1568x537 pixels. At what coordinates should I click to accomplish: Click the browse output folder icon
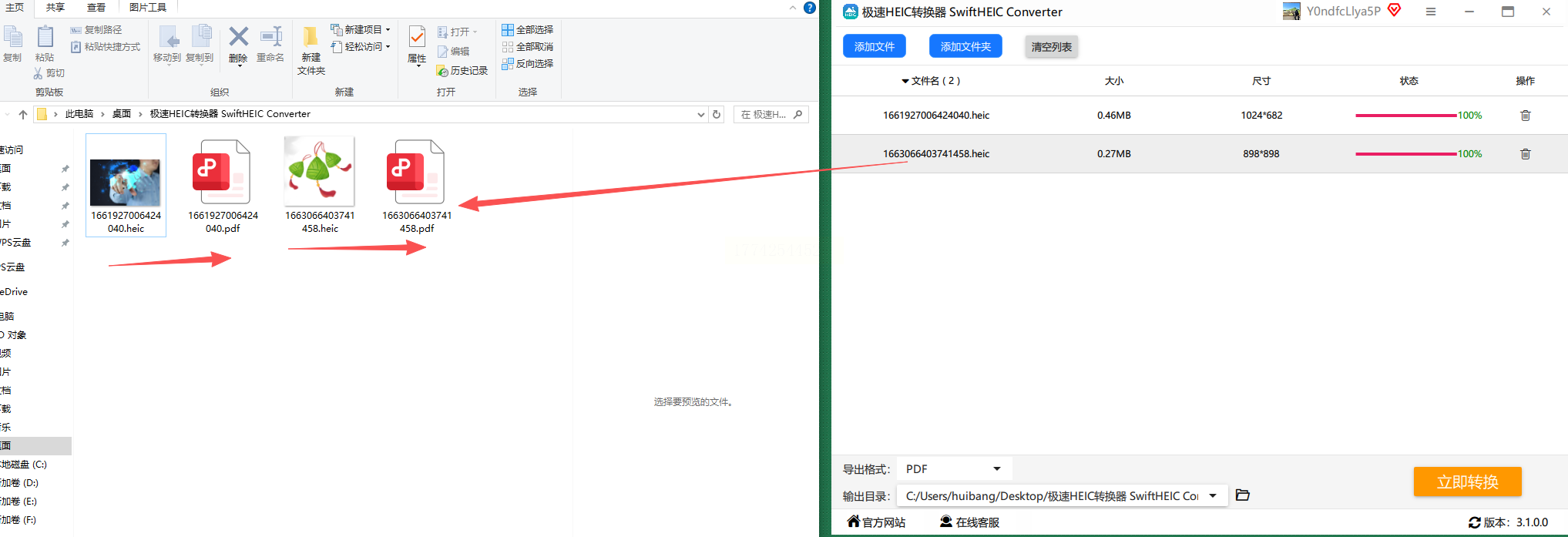(x=1242, y=495)
